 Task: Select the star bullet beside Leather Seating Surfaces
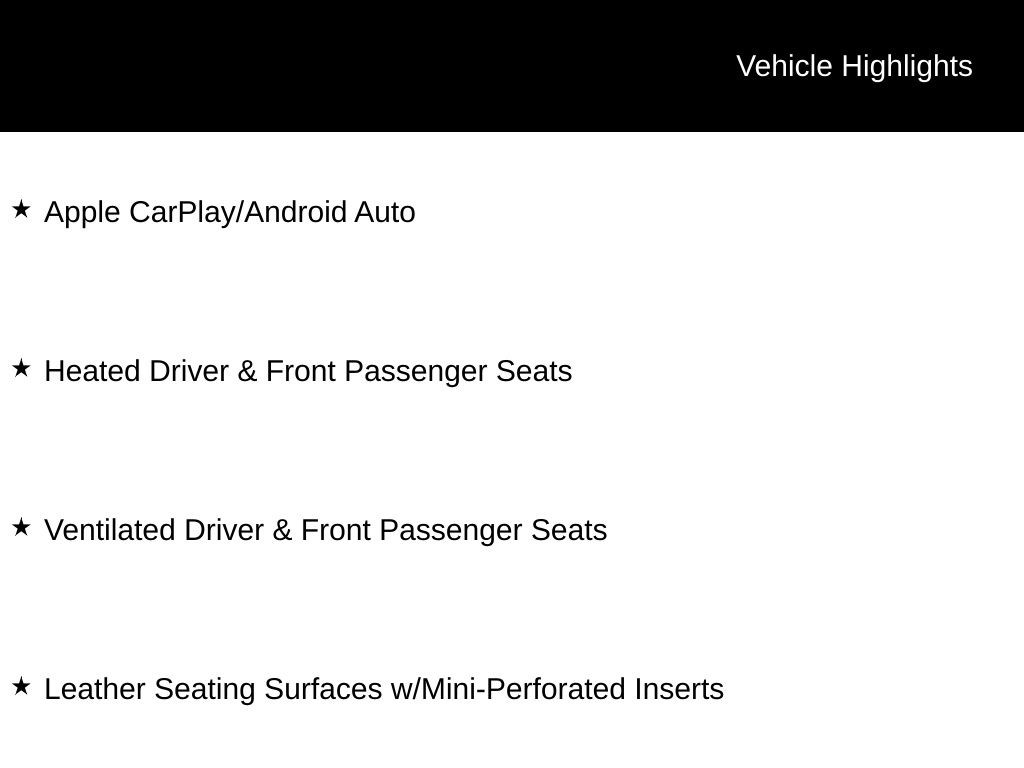22,686
